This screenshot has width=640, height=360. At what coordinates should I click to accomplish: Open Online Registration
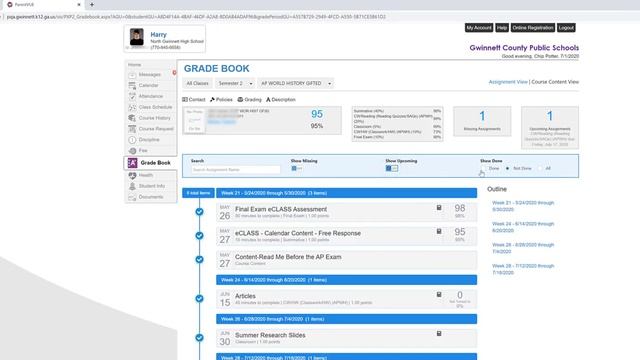pos(533,28)
